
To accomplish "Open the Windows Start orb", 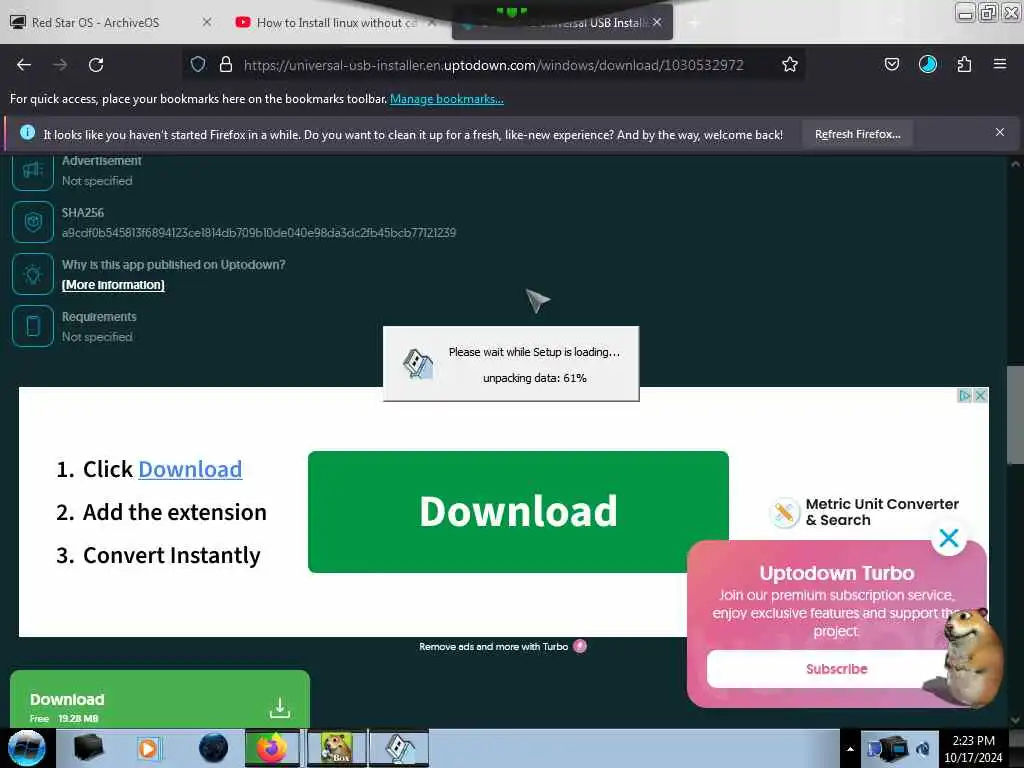I will pyautogui.click(x=27, y=748).
